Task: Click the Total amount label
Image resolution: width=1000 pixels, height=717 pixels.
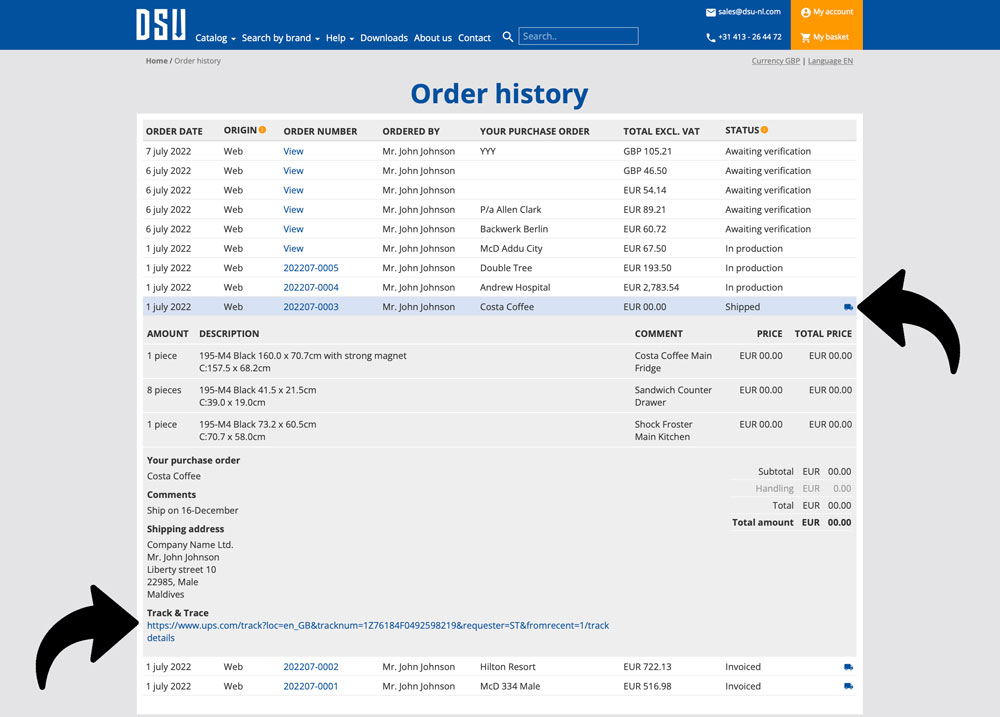Action: [x=763, y=522]
